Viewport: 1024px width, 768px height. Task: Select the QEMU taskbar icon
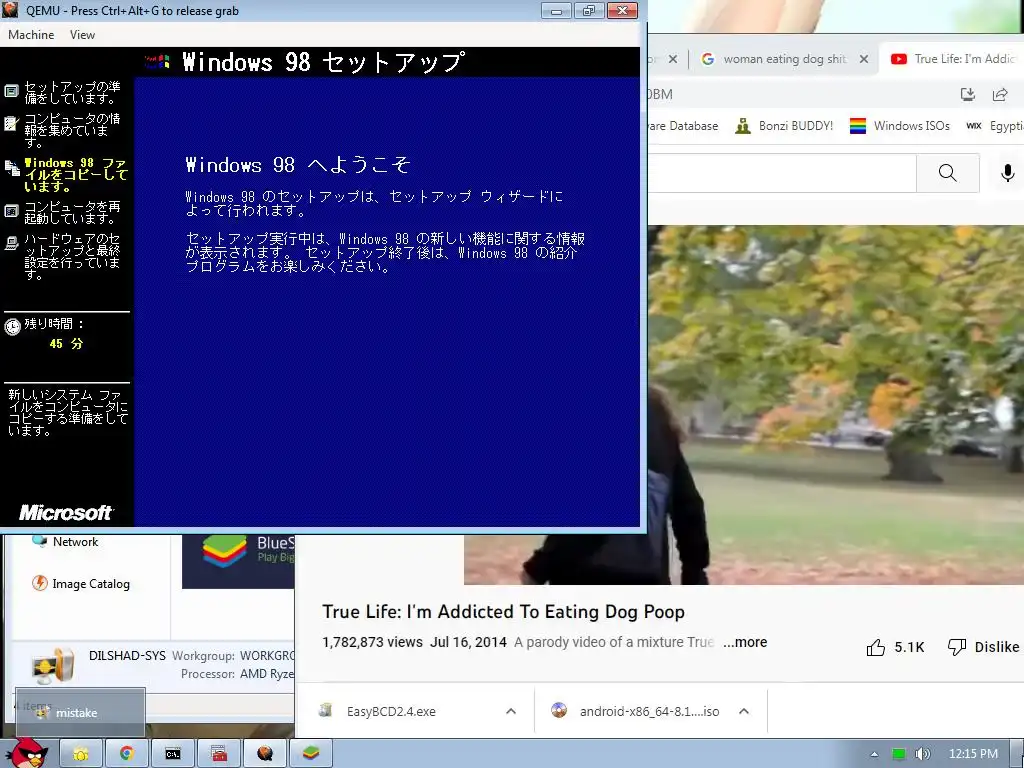[x=264, y=754]
